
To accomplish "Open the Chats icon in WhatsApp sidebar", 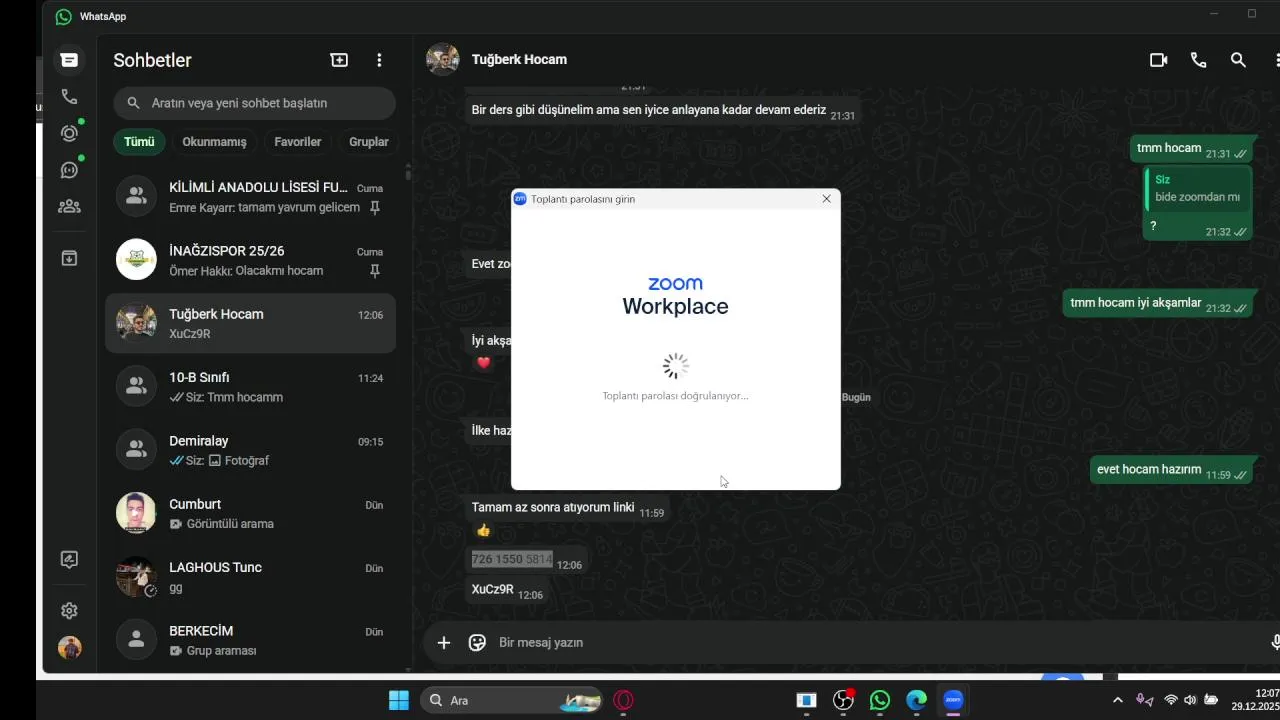I will pyautogui.click(x=69, y=60).
